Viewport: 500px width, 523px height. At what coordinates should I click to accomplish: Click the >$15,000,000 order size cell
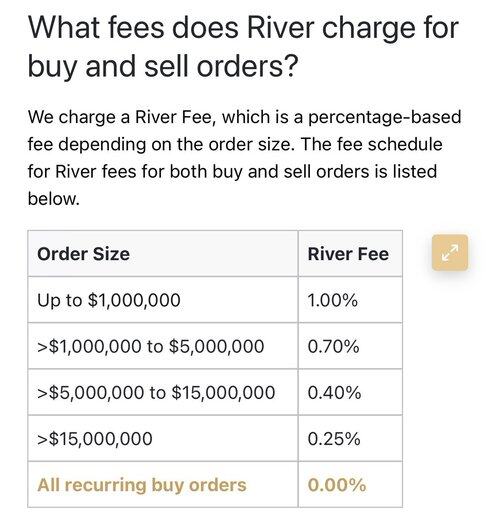163,438
